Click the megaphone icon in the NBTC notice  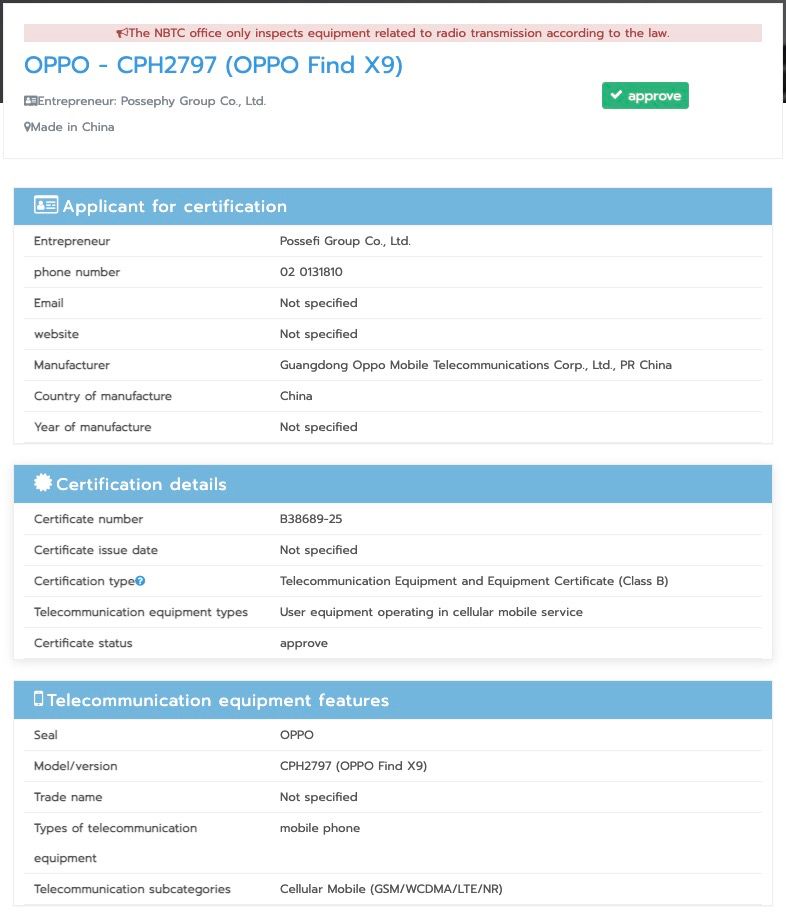(122, 33)
